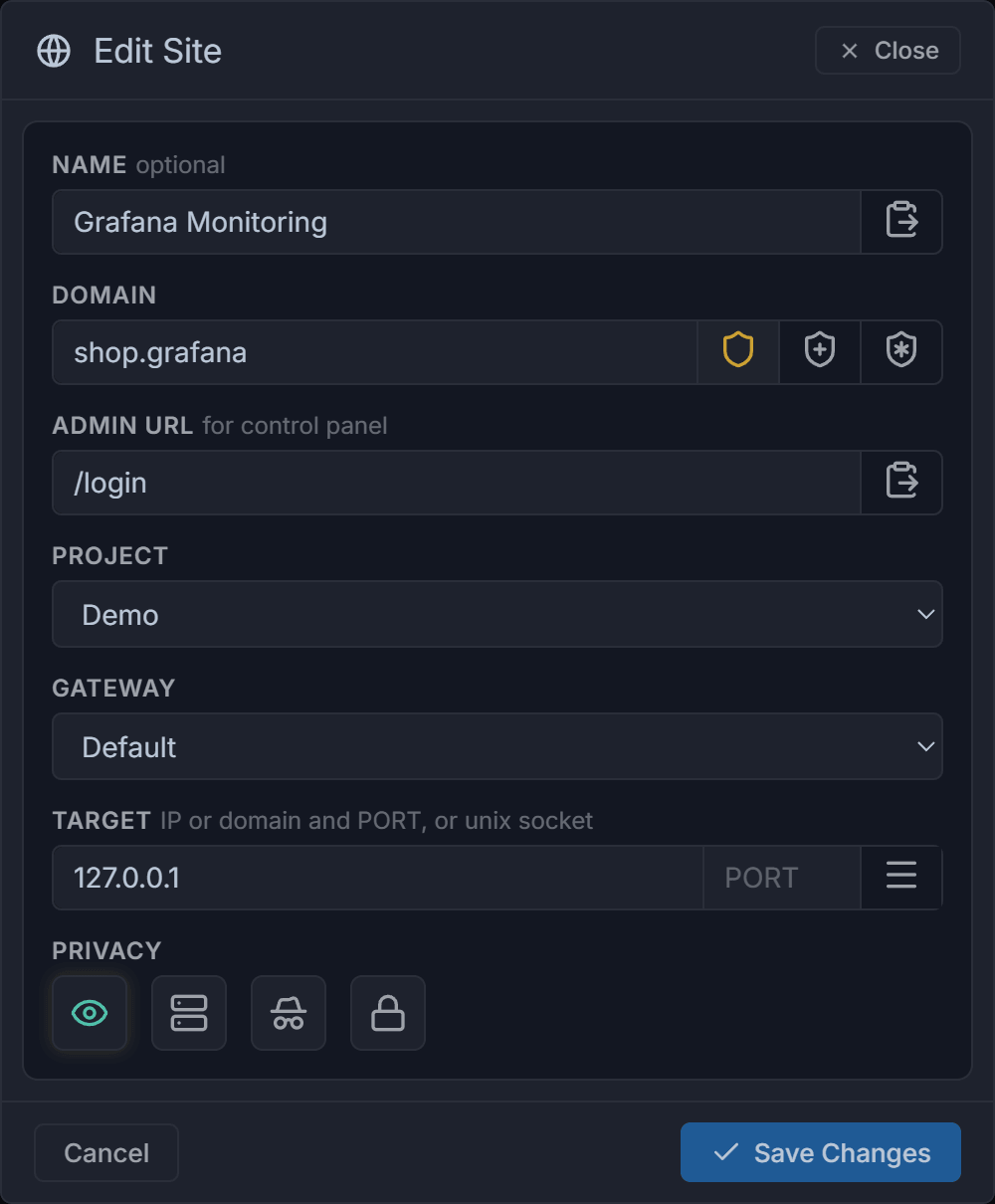Select the server stack privacy option
Viewport: 995px width, 1204px height.
189,1013
